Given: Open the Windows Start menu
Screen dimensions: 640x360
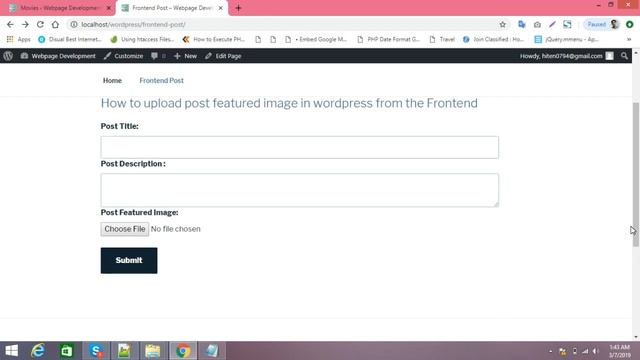Looking at the screenshot, I should pyautogui.click(x=11, y=351).
